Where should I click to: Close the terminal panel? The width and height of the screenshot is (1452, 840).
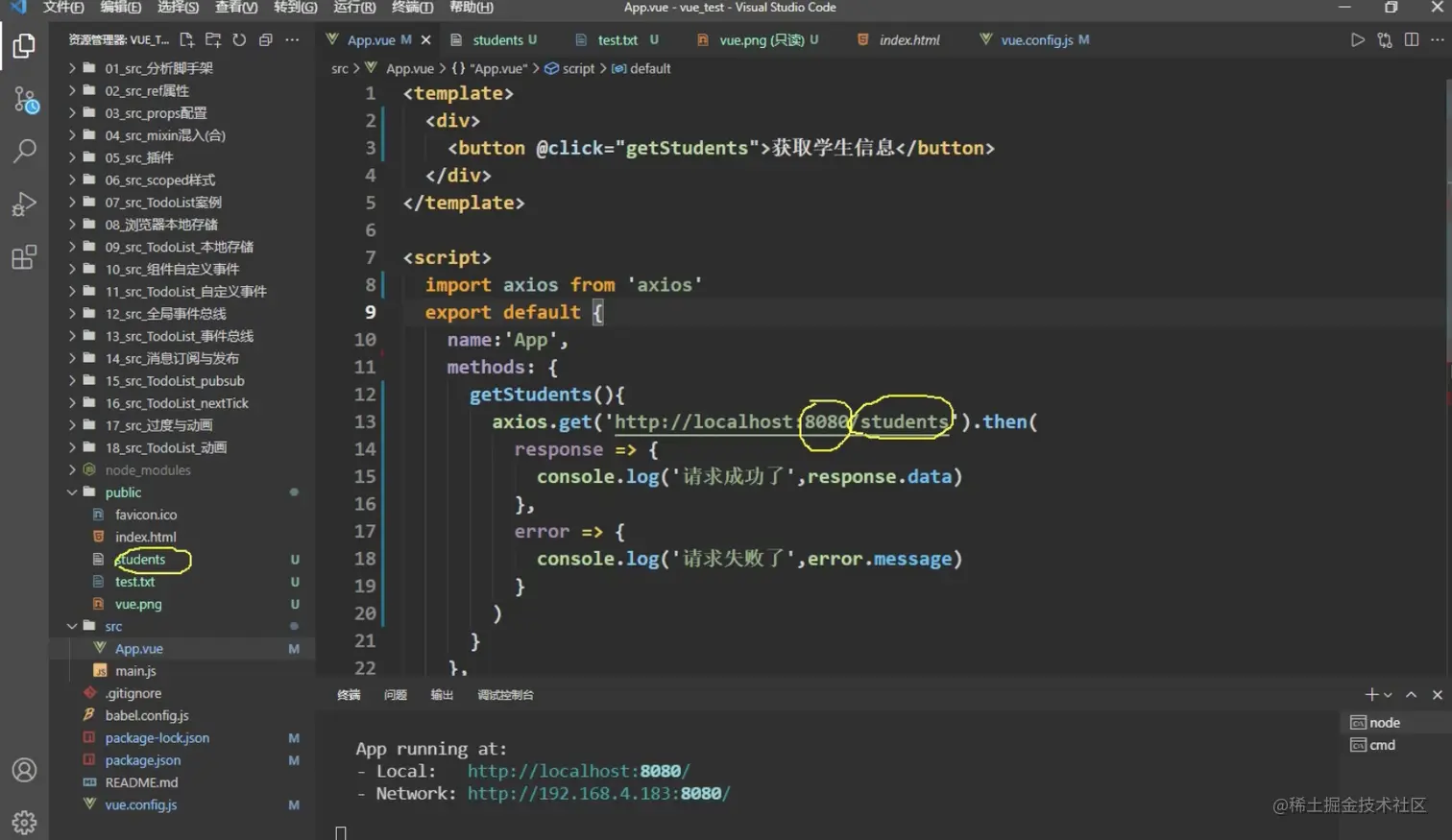click(x=1437, y=694)
